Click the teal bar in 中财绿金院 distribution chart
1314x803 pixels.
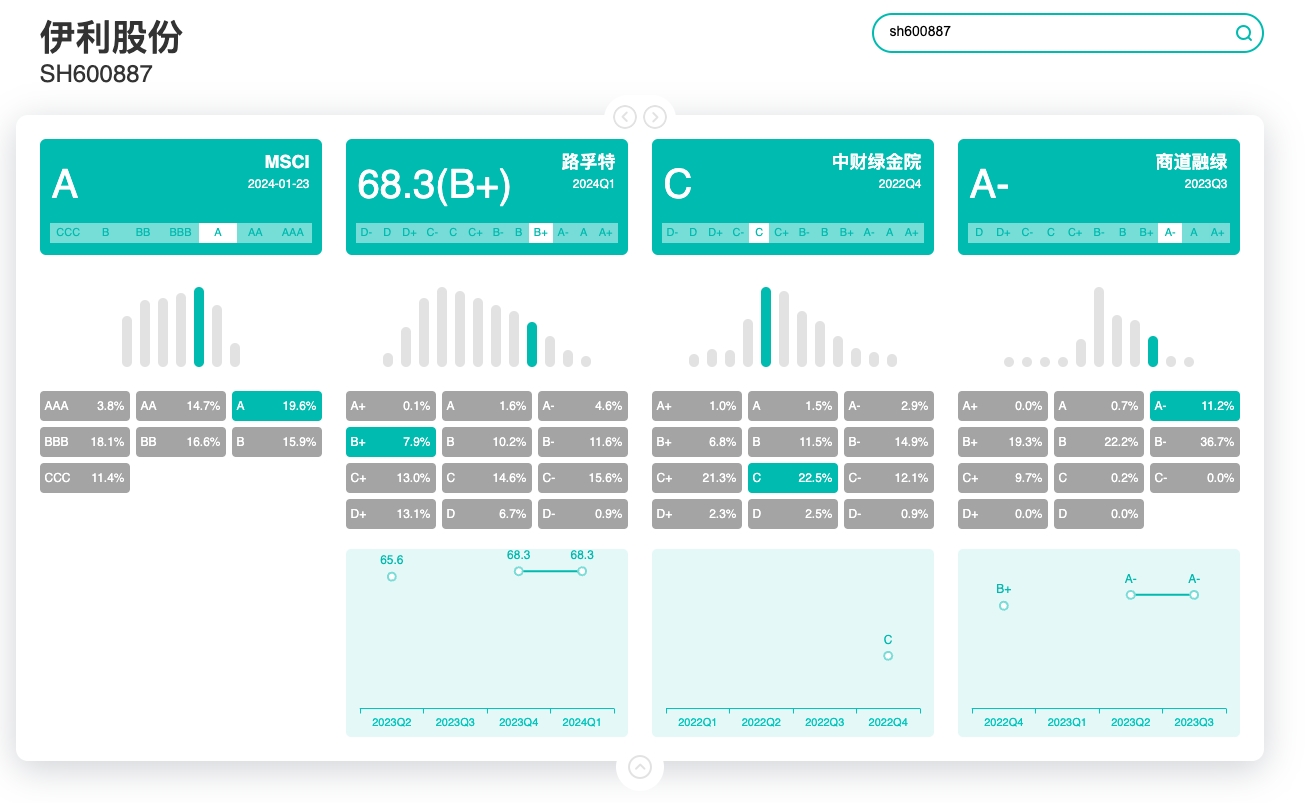point(766,327)
